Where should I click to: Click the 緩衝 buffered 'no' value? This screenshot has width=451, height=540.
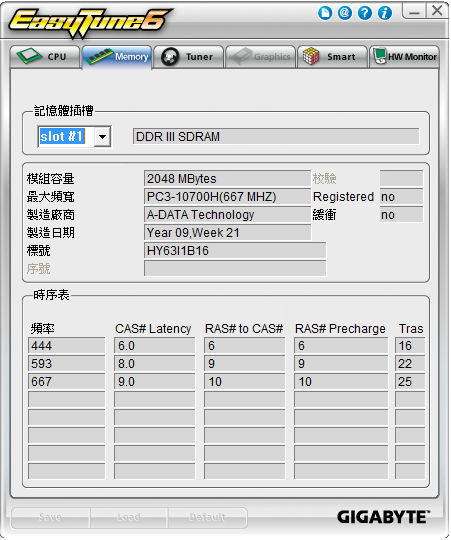(x=401, y=215)
